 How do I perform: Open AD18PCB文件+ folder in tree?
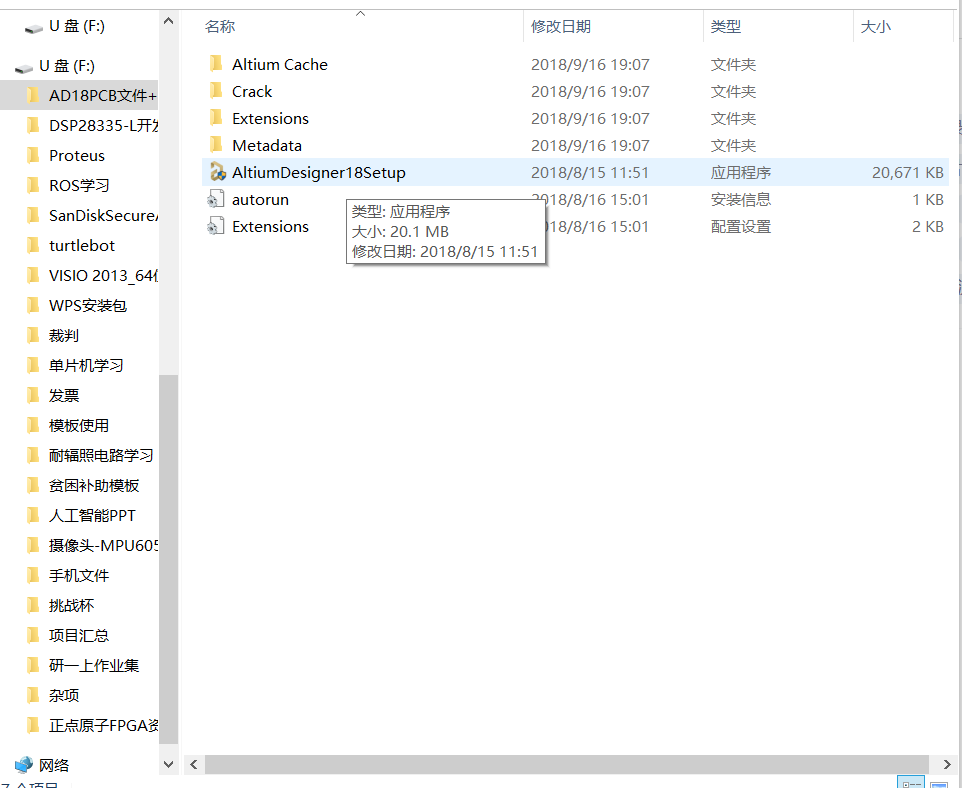tap(102, 95)
